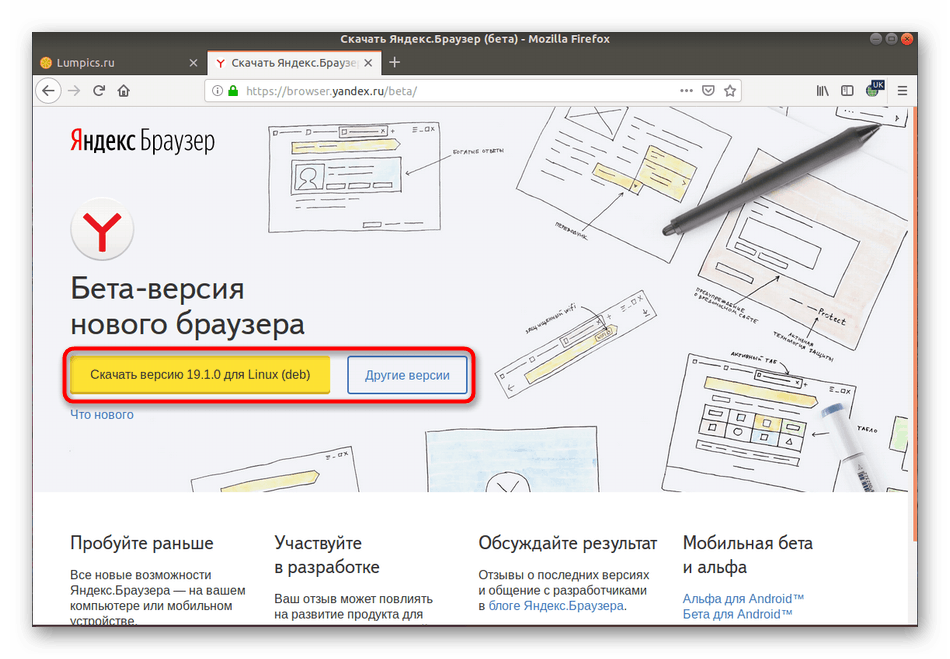Open the Library toolbar icon
The width and height of the screenshot is (950, 659).
pyautogui.click(x=822, y=91)
